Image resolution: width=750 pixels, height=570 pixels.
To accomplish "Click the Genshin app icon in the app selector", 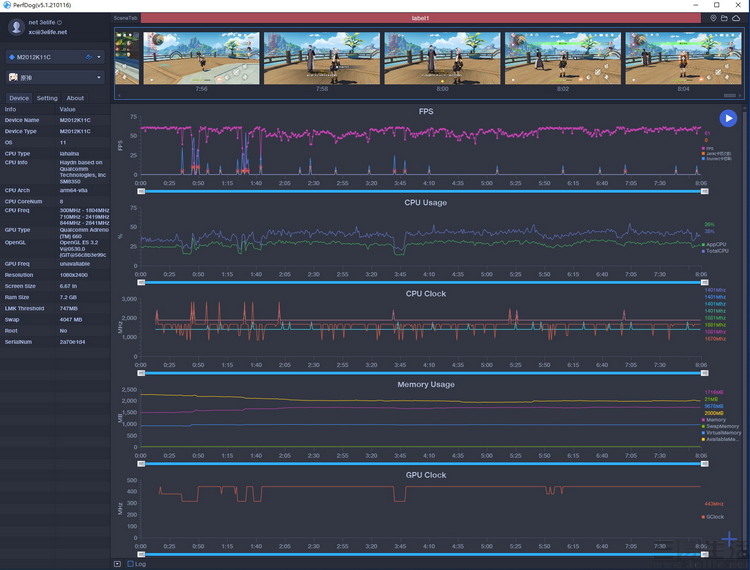I will (x=13, y=77).
